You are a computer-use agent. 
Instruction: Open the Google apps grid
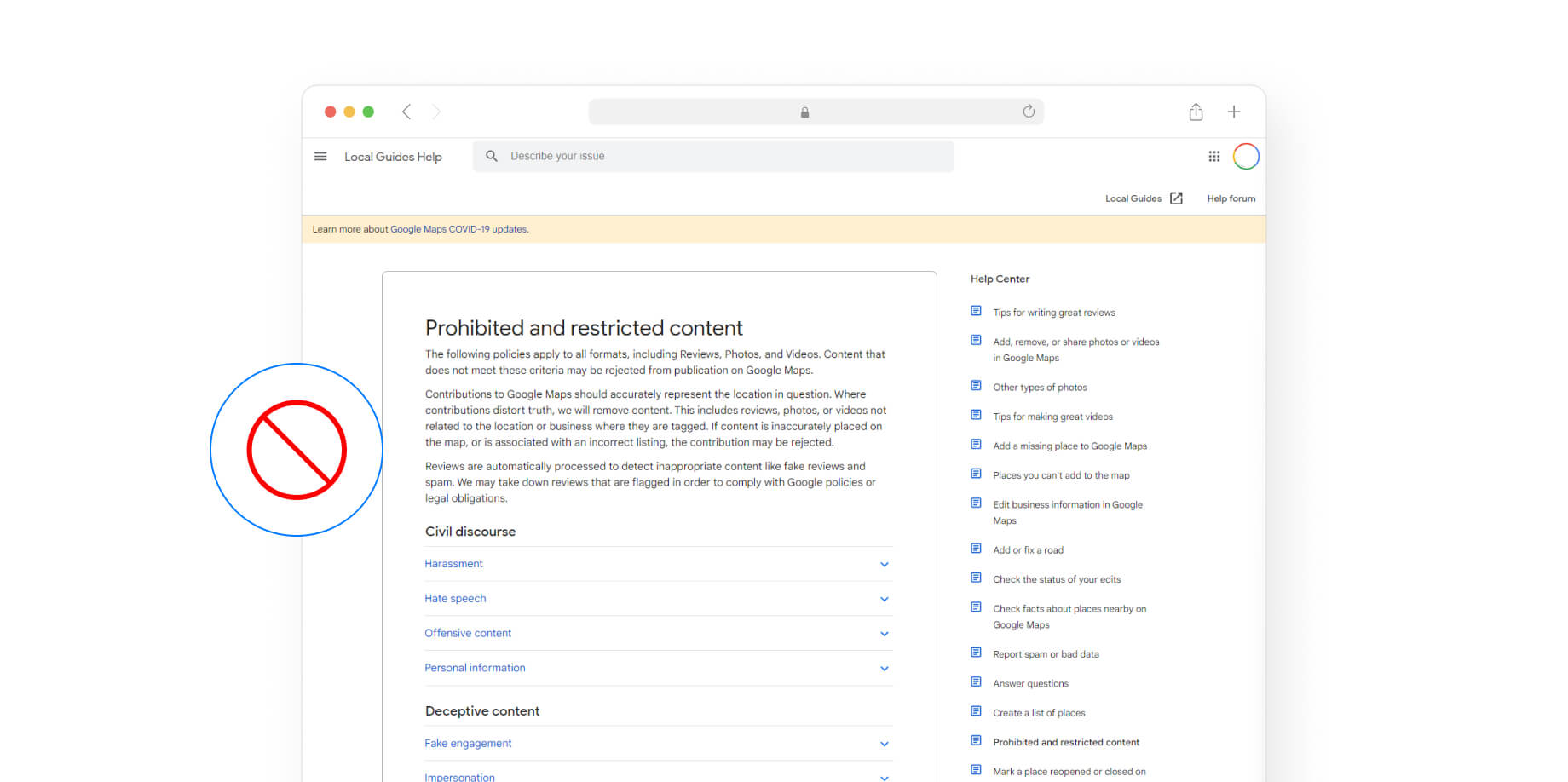[x=1214, y=157]
